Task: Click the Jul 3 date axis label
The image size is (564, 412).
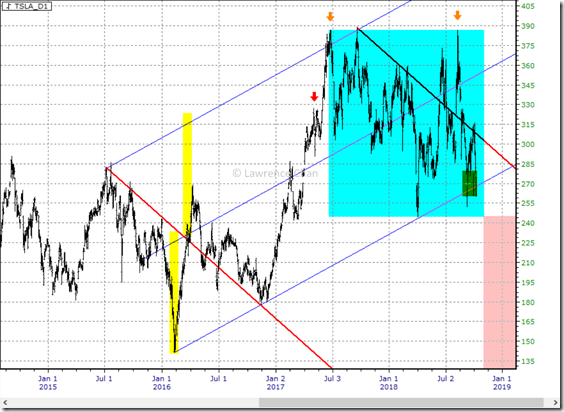Action: pyautogui.click(x=332, y=379)
